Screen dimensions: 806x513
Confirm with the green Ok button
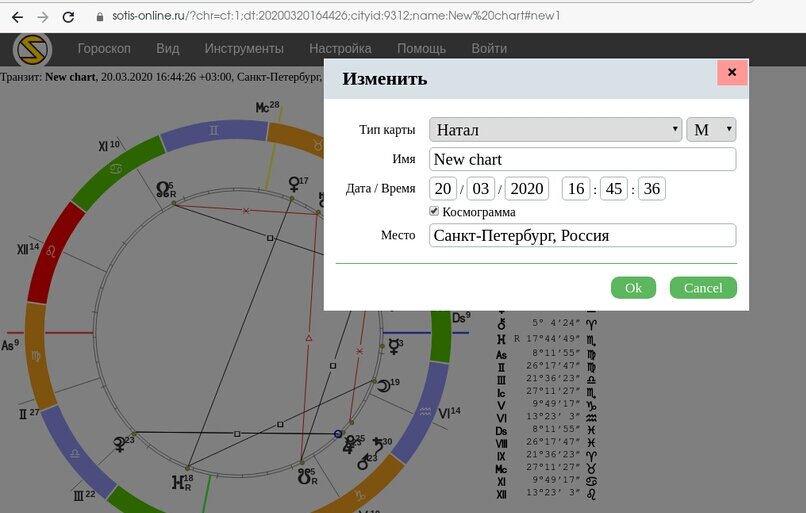pos(633,288)
